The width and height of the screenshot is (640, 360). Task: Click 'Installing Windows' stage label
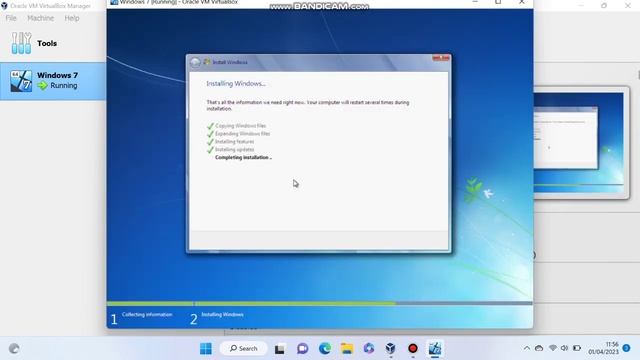pyautogui.click(x=222, y=315)
